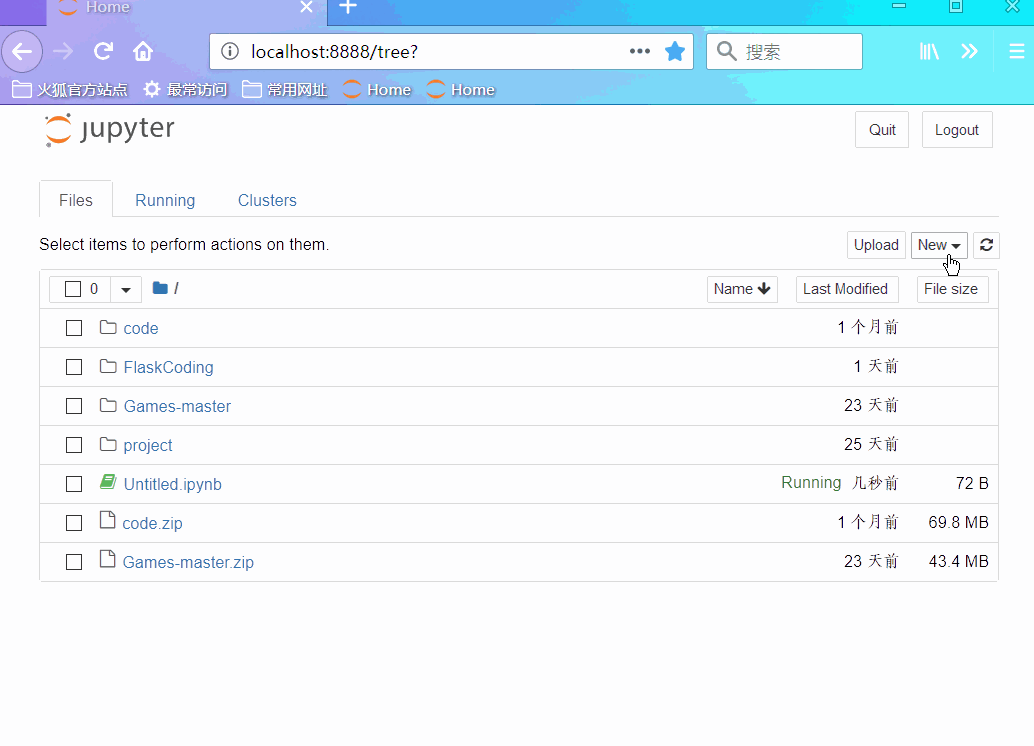Switch to the Running tab
This screenshot has height=746, width=1034.
pyautogui.click(x=165, y=200)
